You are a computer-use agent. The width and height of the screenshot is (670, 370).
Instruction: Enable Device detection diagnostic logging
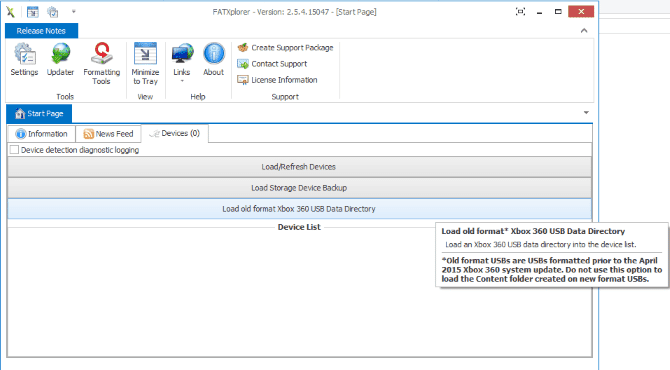[x=15, y=150]
